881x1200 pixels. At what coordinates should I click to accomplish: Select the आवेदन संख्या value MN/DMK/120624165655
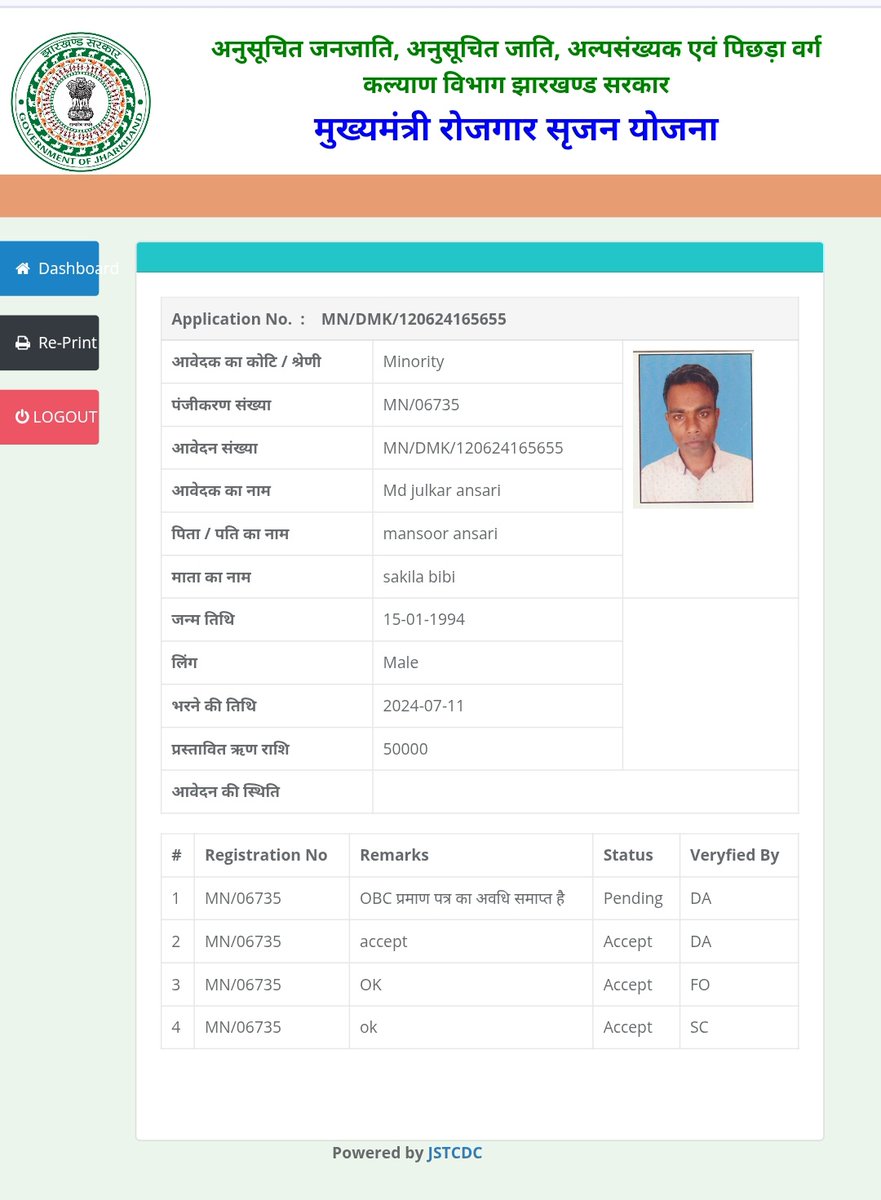(473, 448)
